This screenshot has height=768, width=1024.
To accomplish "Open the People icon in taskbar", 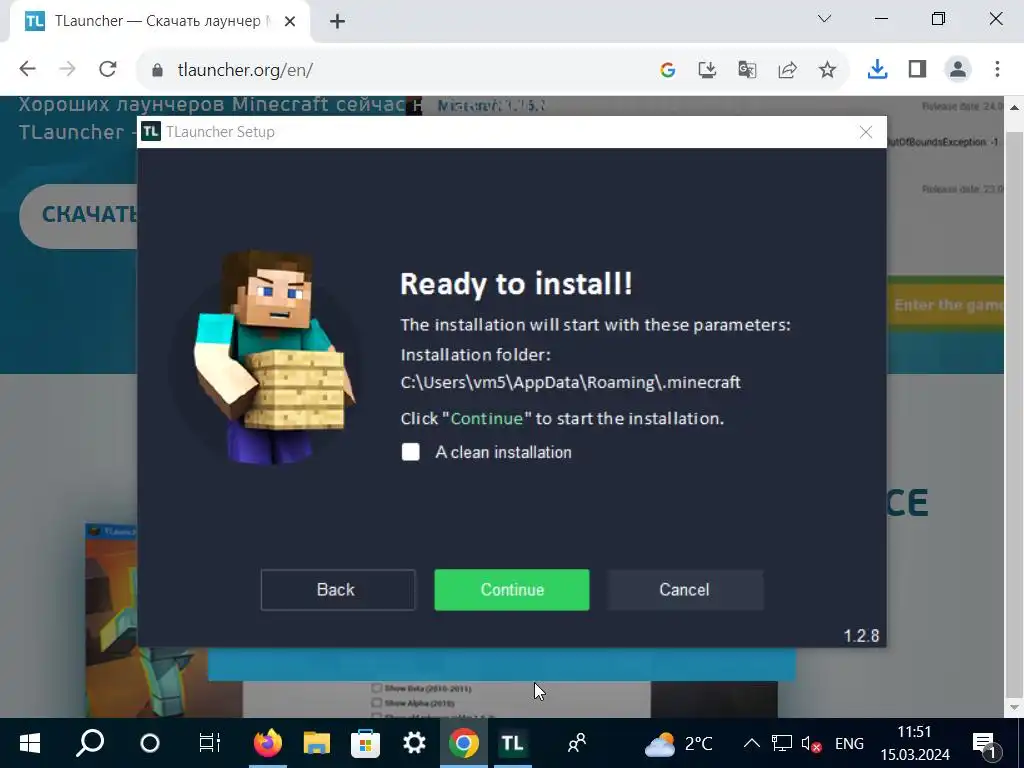I will (x=577, y=743).
